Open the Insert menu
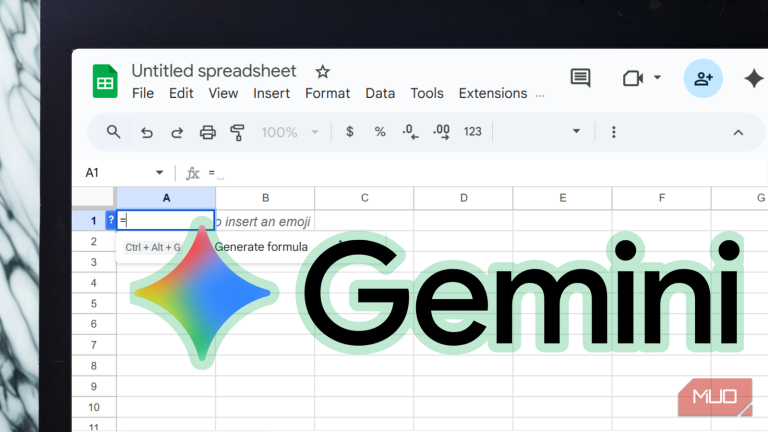The width and height of the screenshot is (768, 432). coord(271,94)
